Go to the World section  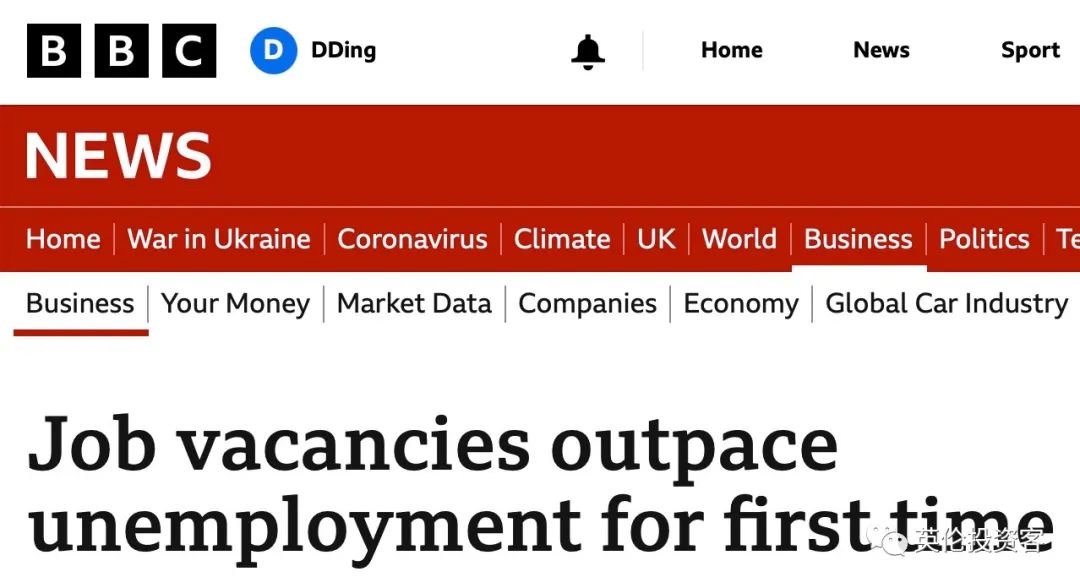740,239
